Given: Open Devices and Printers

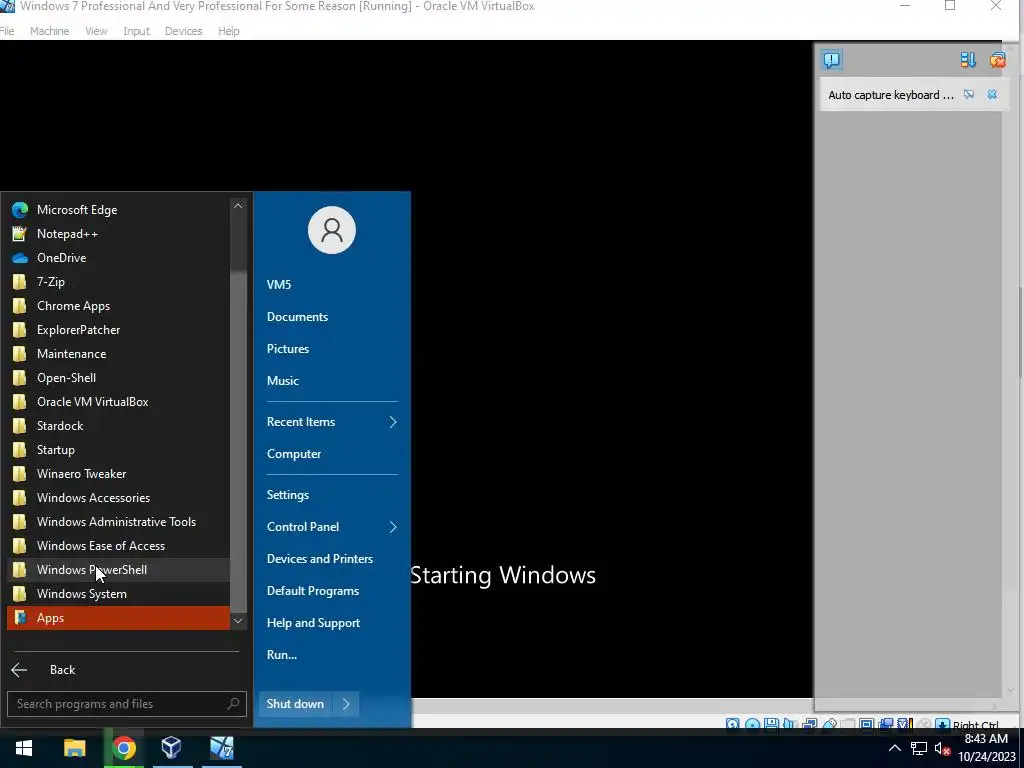Looking at the screenshot, I should (x=332, y=559).
